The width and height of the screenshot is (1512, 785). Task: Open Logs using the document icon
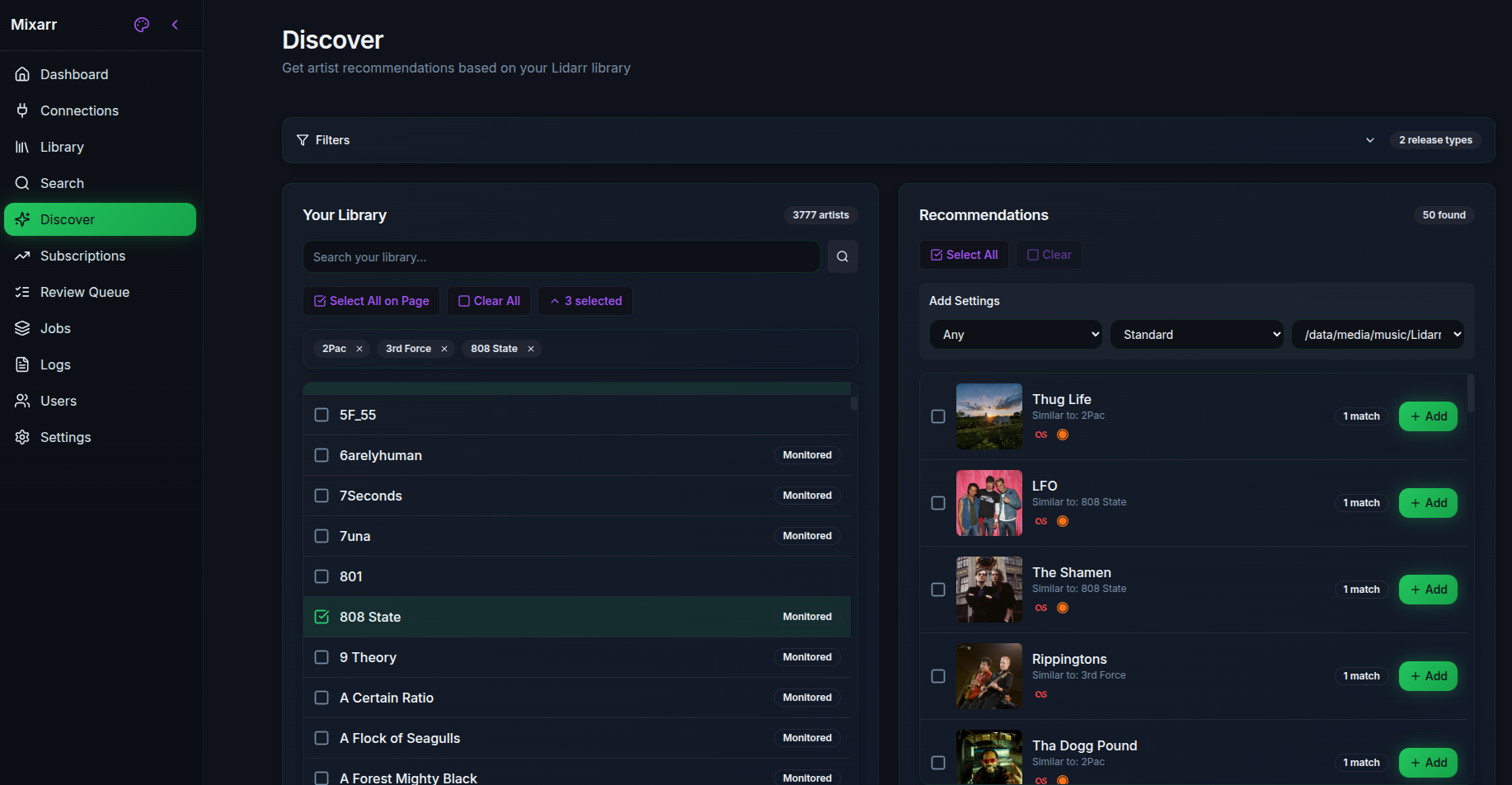coord(22,364)
